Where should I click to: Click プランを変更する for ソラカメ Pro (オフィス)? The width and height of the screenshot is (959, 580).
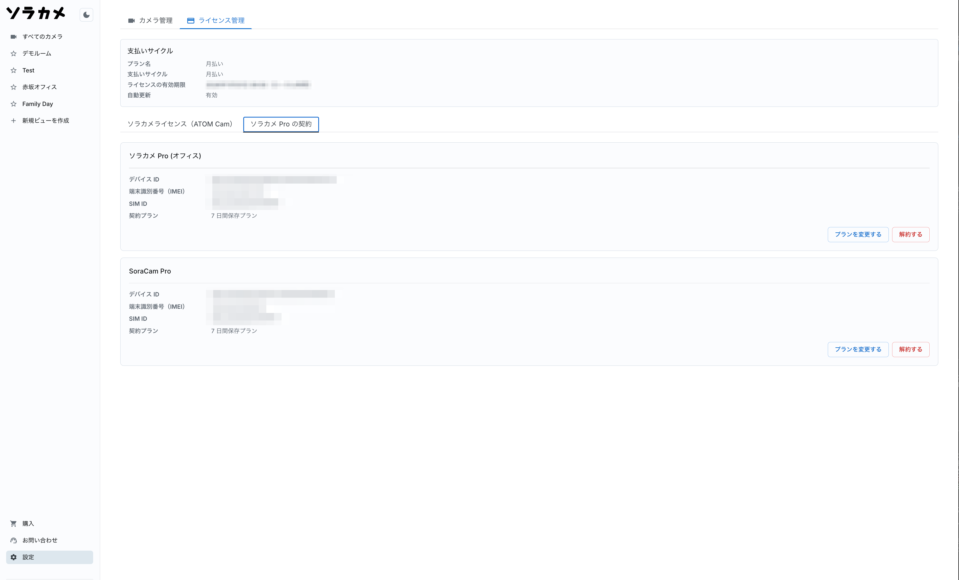click(858, 234)
